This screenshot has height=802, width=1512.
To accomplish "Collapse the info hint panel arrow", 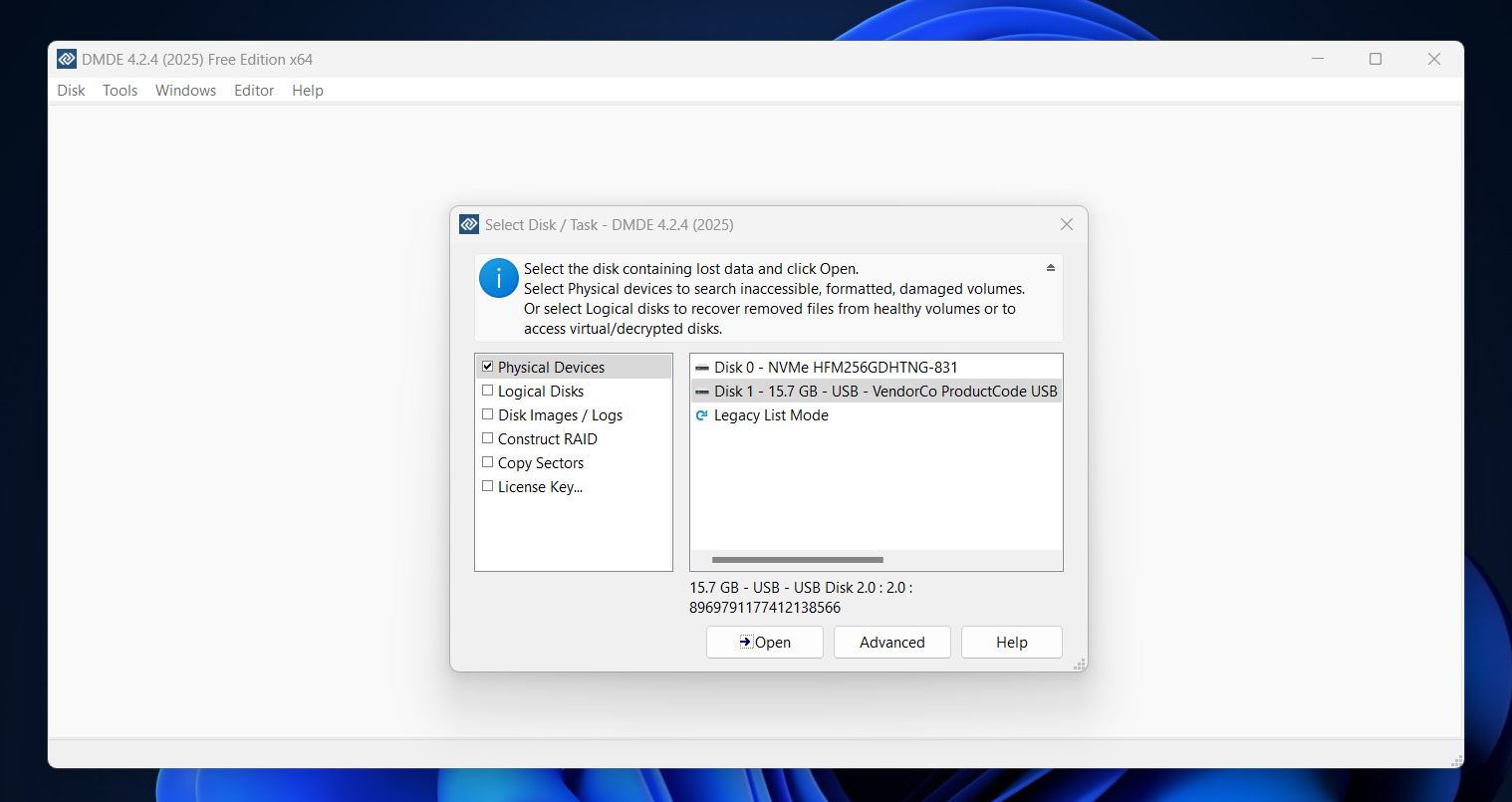I will pyautogui.click(x=1051, y=268).
